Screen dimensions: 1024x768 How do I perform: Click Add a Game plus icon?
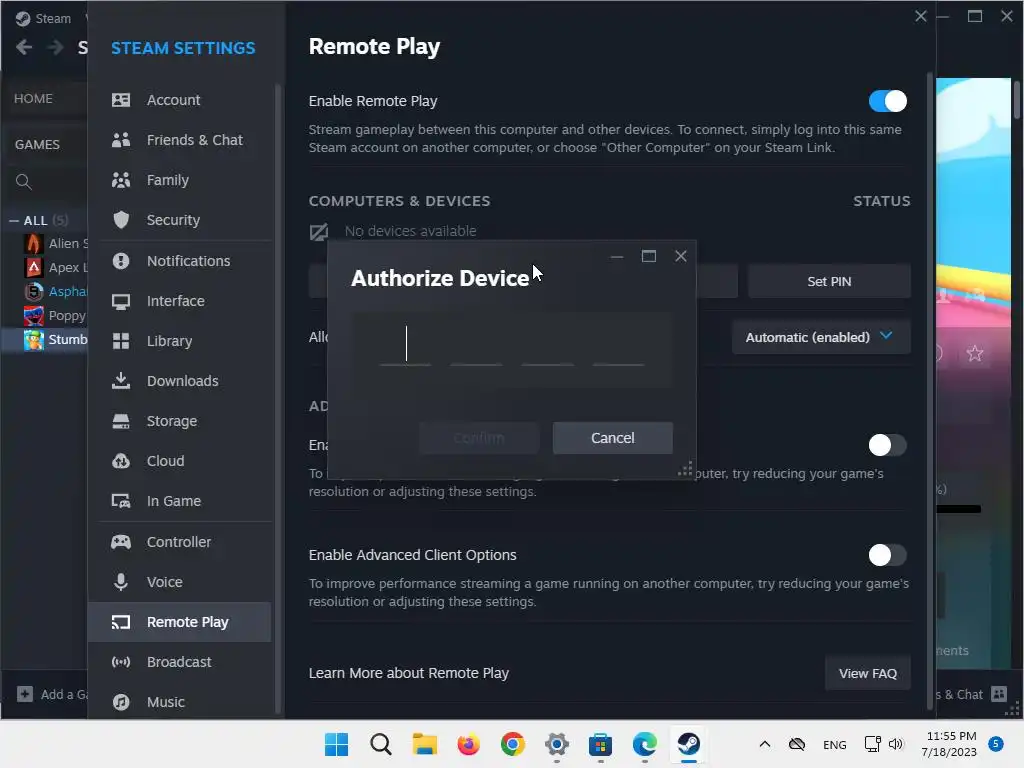coord(25,694)
